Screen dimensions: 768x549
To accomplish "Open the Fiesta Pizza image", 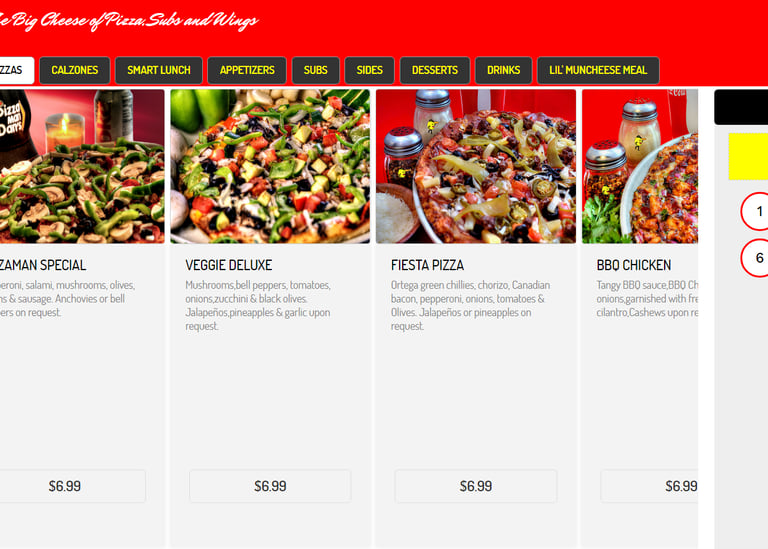I will point(476,166).
